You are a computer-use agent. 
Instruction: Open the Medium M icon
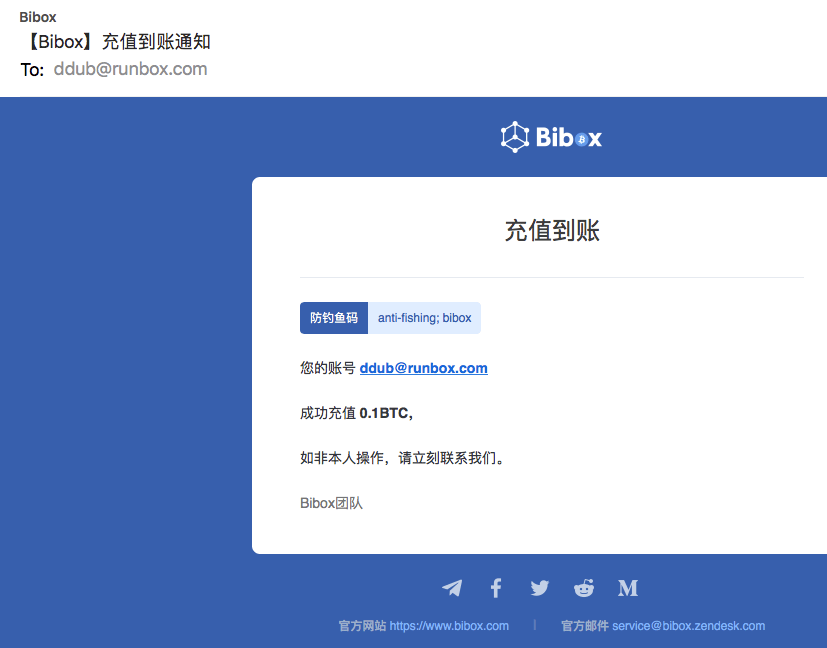[628, 588]
